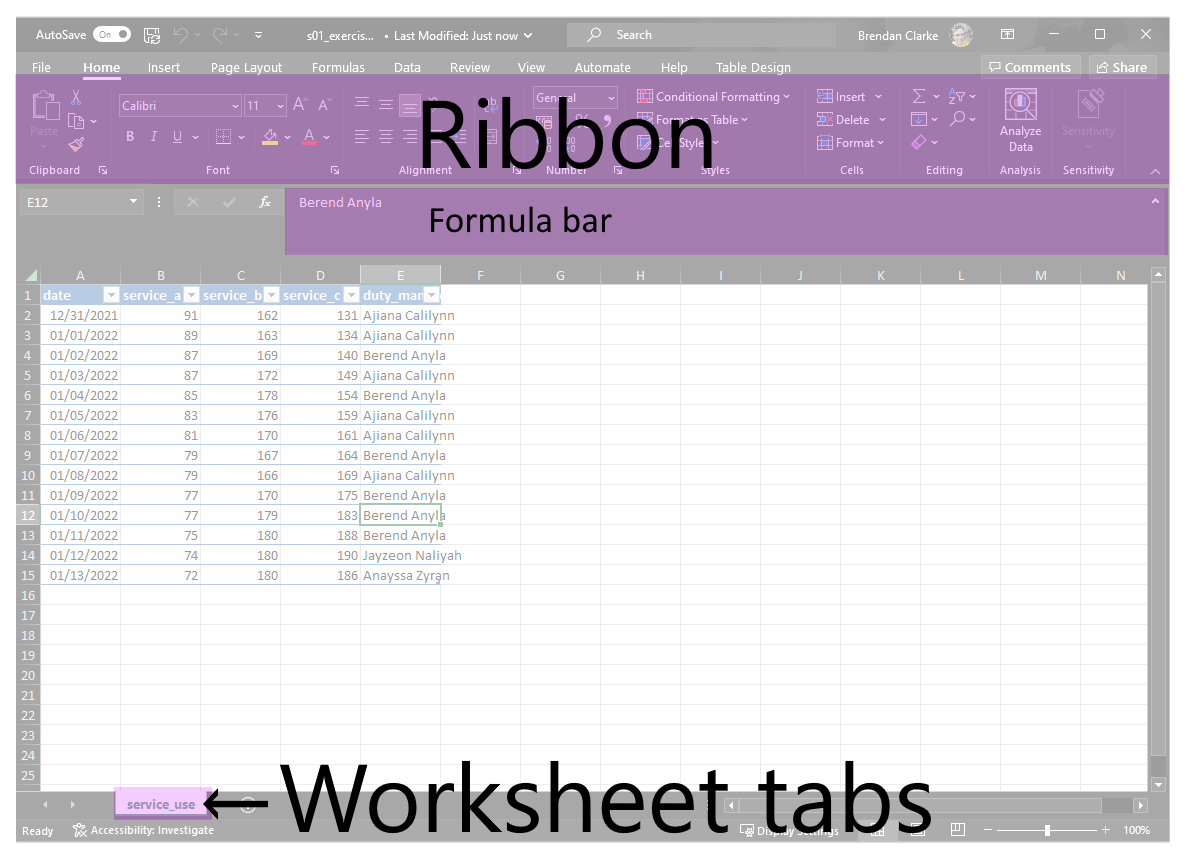Select the service_use worksheet tab

point(161,804)
